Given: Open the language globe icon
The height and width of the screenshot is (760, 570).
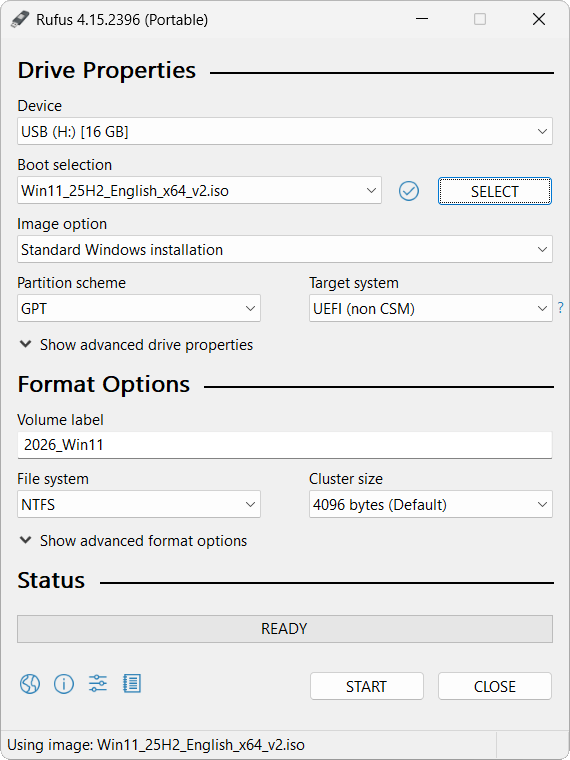Looking at the screenshot, I should (30, 684).
